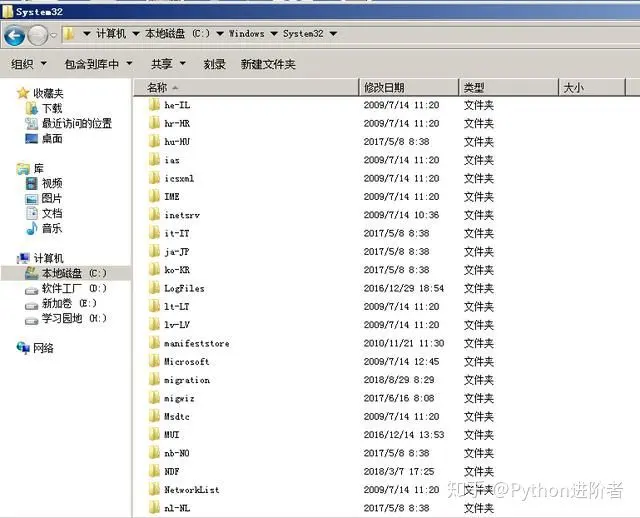The height and width of the screenshot is (518, 640).
Task: Select Windows breadcrumb in address bar
Action: 247,33
